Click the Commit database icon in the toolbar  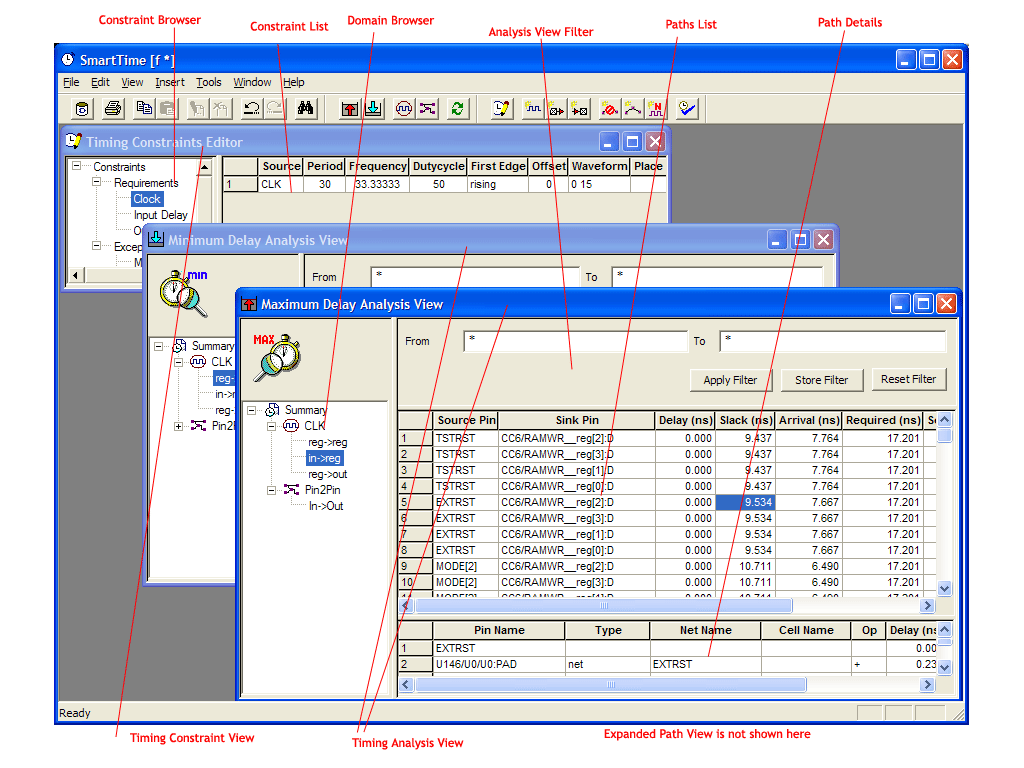[82, 108]
